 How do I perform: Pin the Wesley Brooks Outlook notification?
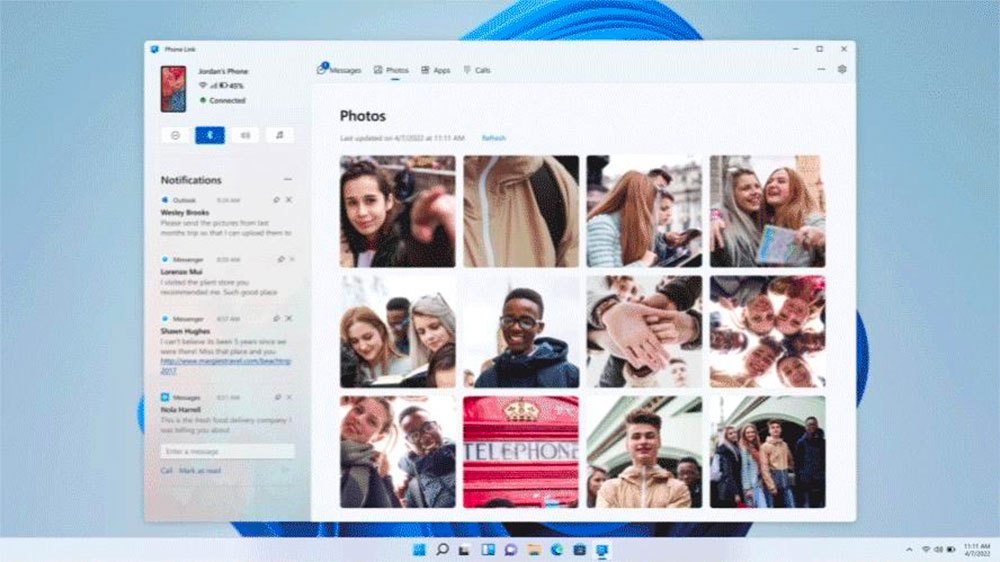276,200
